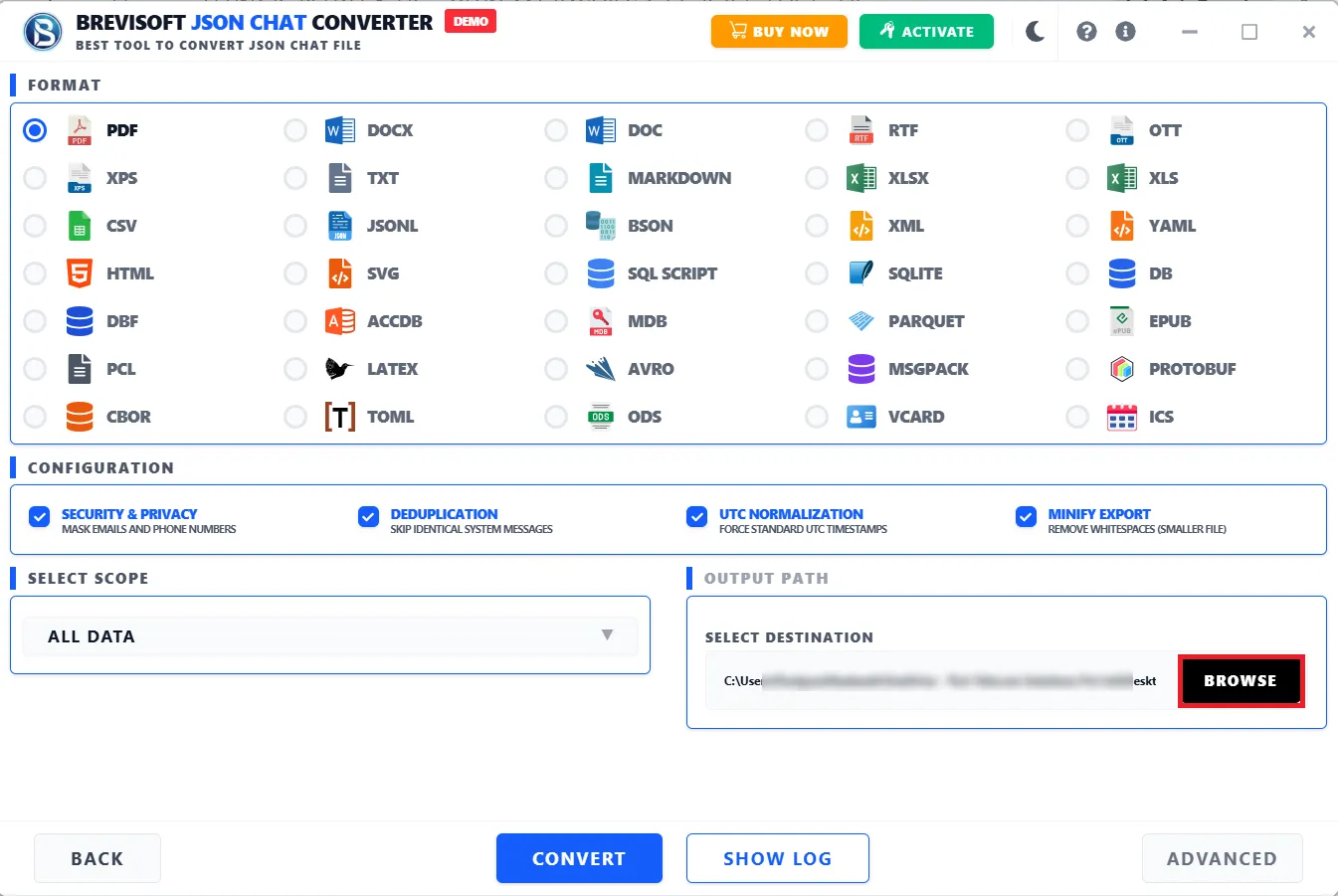Click the Brevisoft logo in title bar
The height and width of the screenshot is (896, 1338).
[43, 32]
